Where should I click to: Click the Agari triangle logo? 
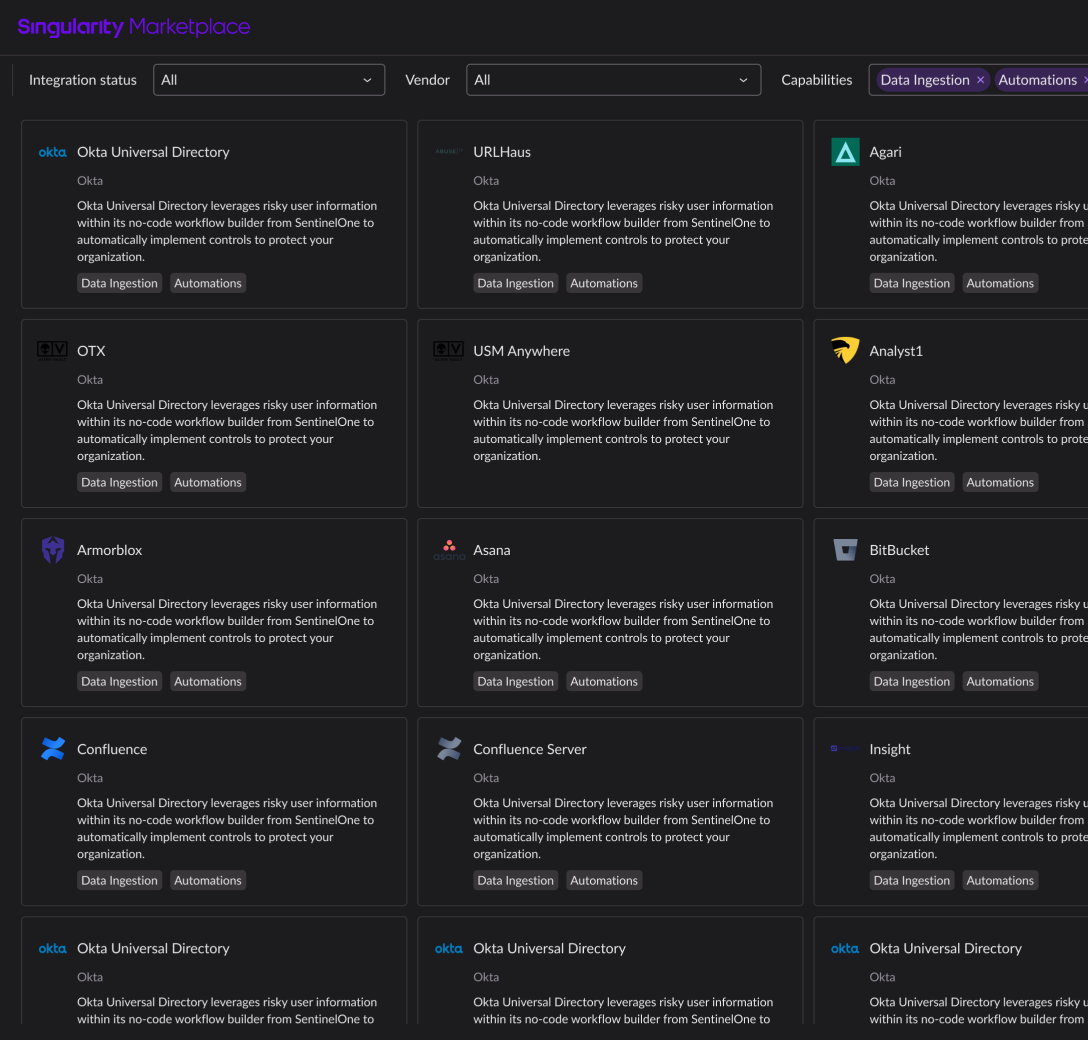tap(844, 152)
